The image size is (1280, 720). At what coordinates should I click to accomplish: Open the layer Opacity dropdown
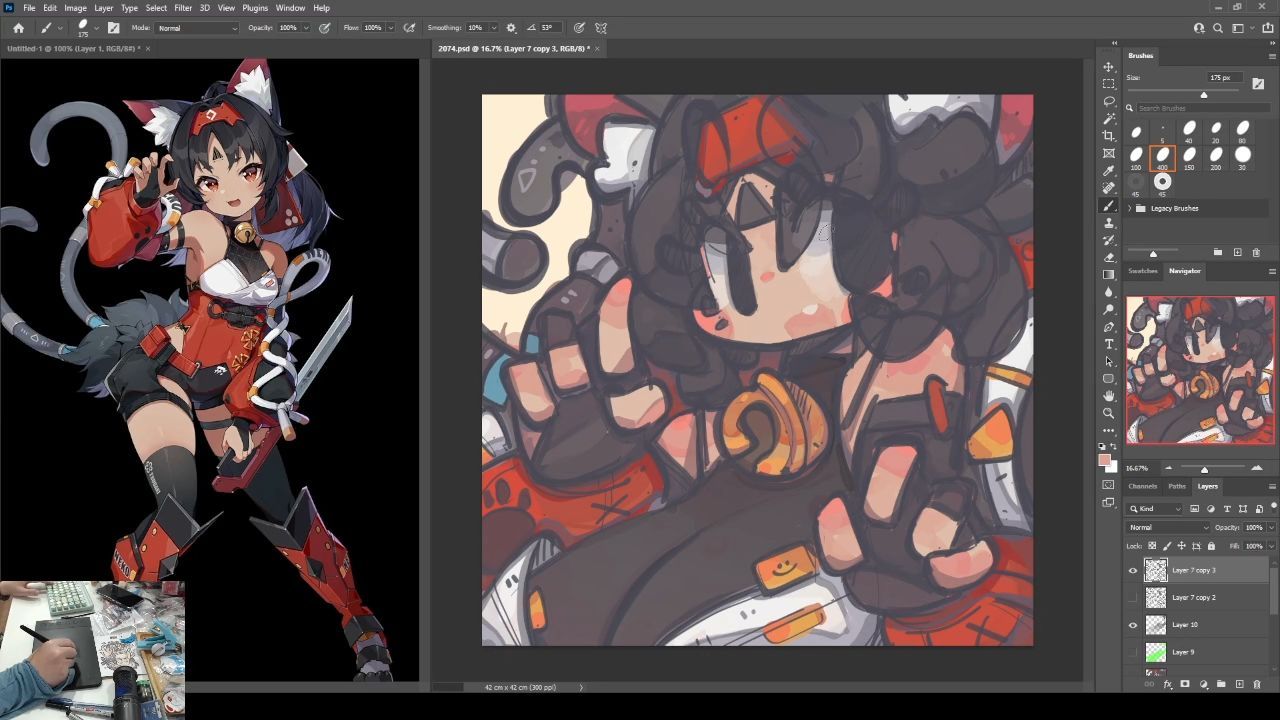1271,527
